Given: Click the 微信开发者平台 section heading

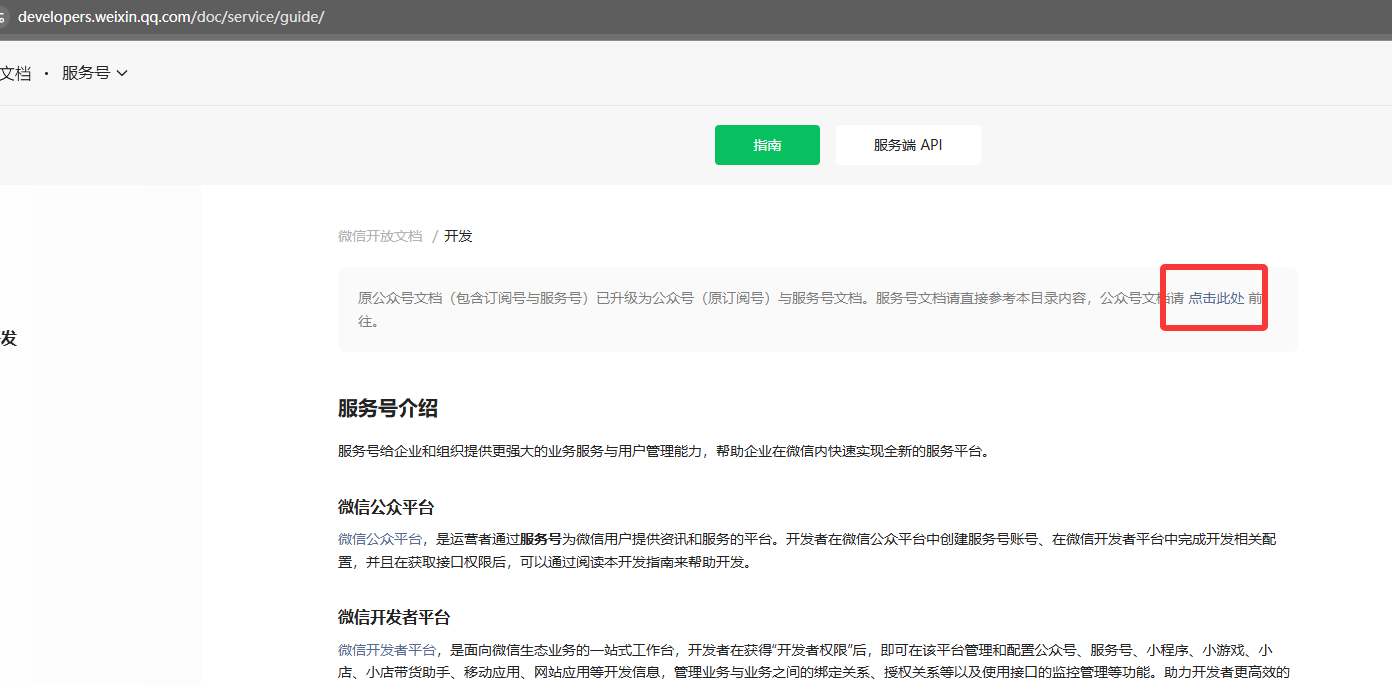Looking at the screenshot, I should pos(394,617).
